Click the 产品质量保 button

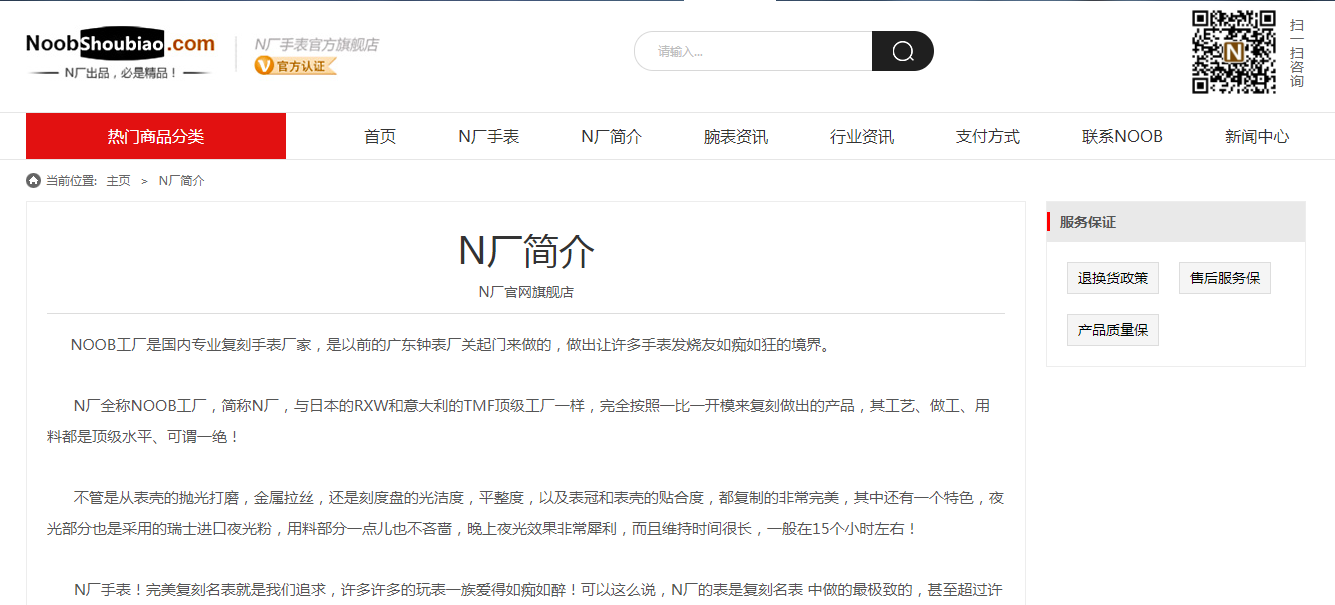1113,330
